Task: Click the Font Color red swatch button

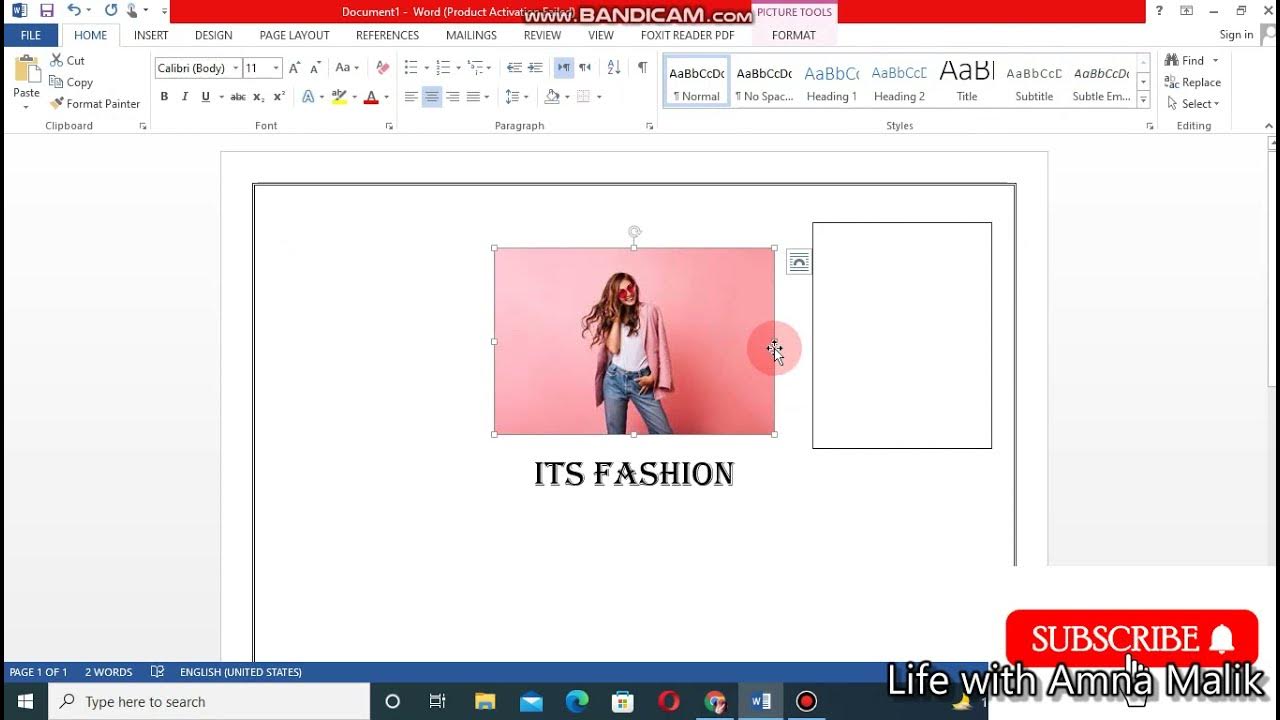Action: (371, 97)
